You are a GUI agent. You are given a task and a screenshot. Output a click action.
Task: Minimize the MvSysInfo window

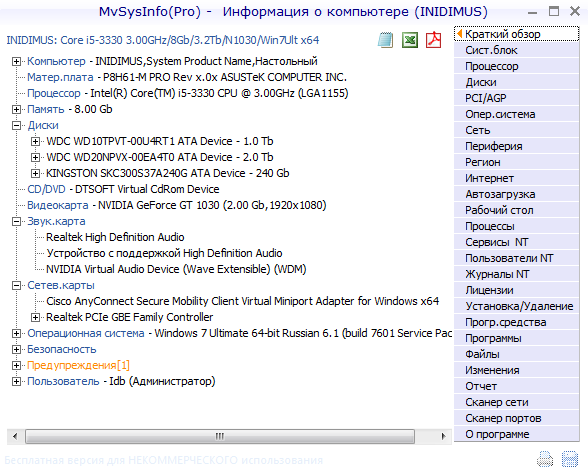[x=532, y=13]
